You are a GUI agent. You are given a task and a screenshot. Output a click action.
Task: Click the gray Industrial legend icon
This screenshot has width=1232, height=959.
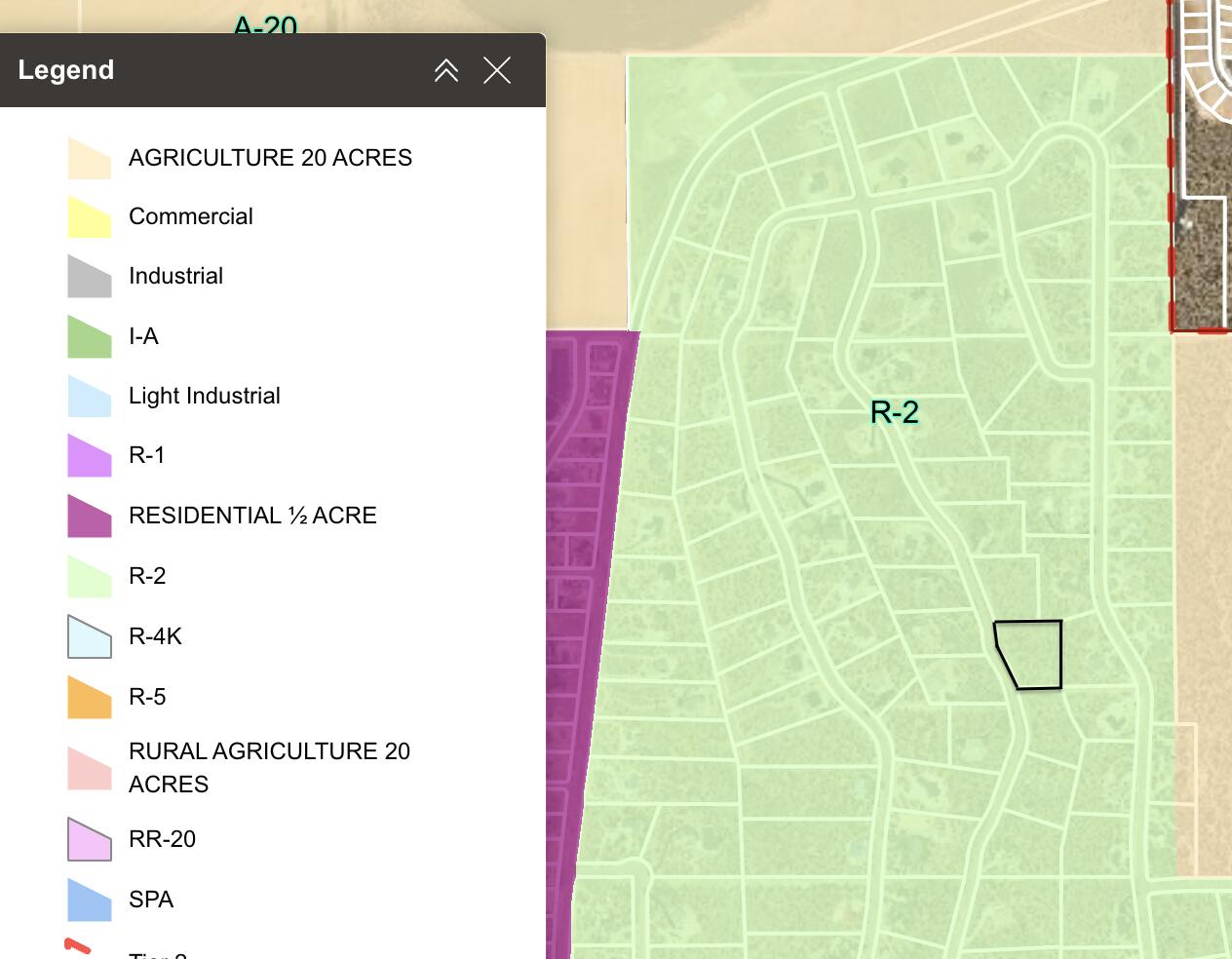(90, 276)
